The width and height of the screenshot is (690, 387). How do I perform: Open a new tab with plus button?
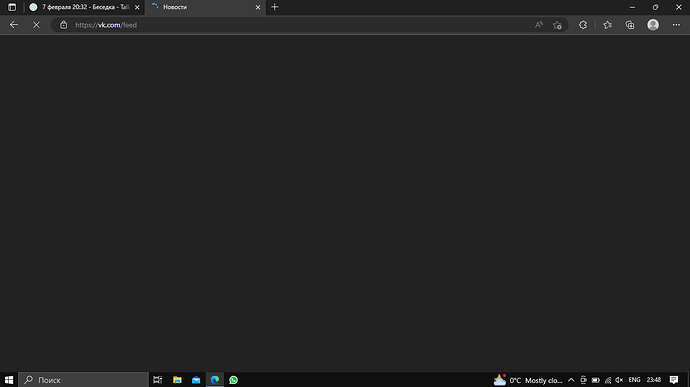(275, 7)
